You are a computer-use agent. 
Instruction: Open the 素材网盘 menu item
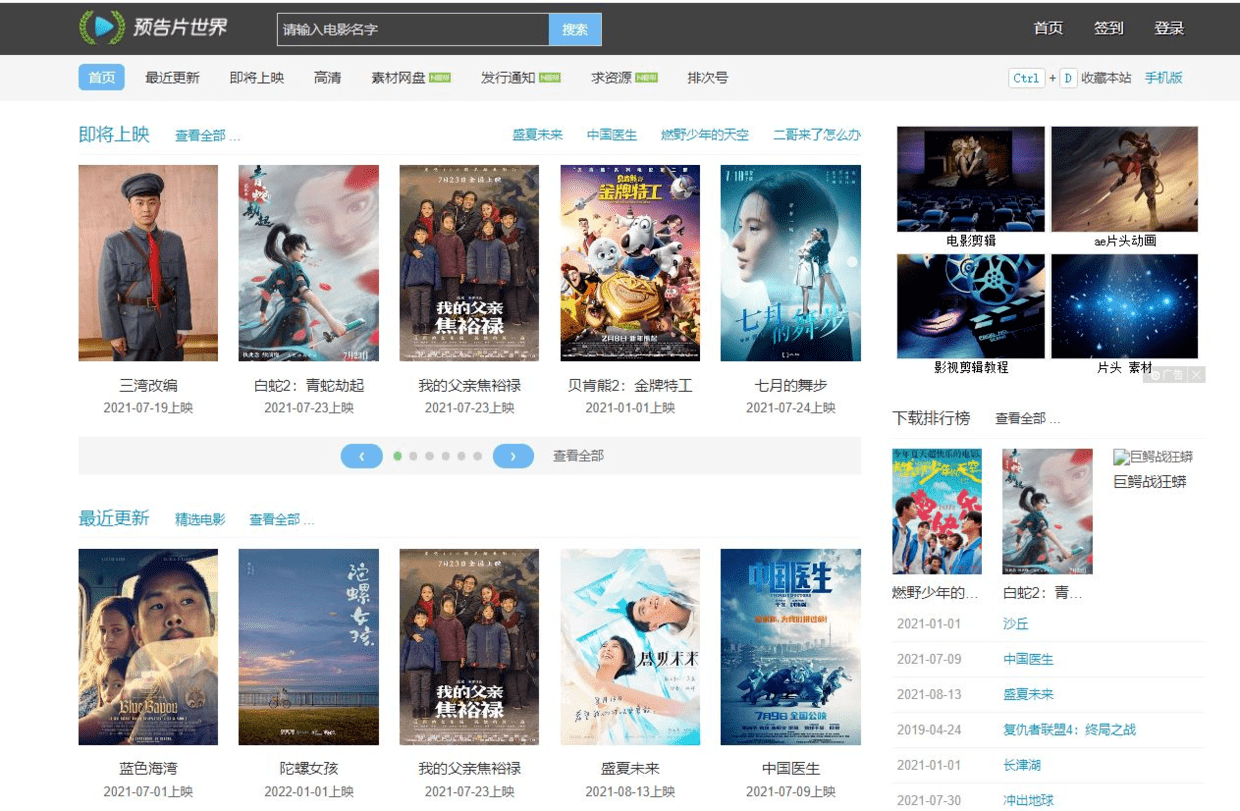tap(396, 77)
